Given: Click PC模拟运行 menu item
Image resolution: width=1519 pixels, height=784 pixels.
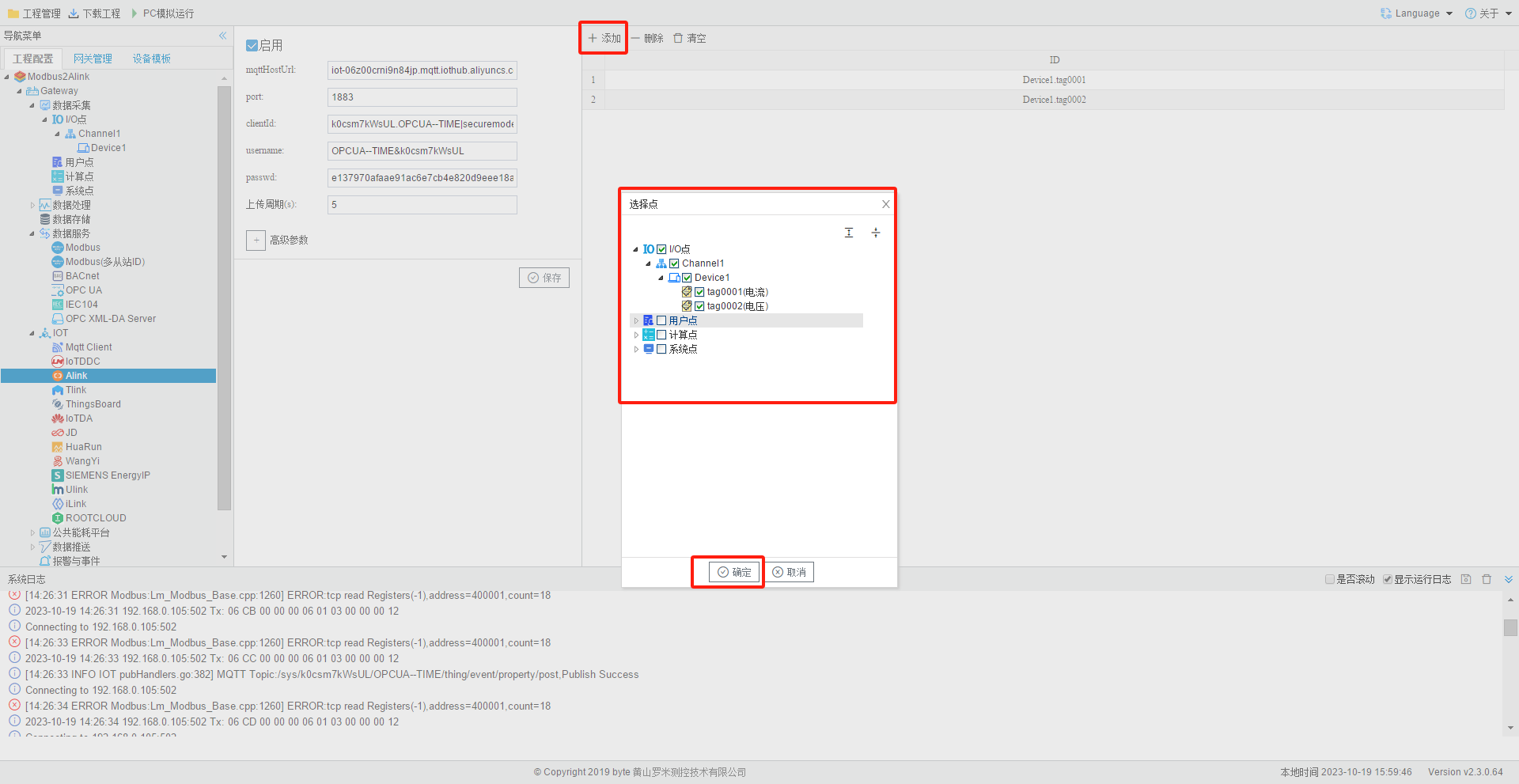Looking at the screenshot, I should click(x=162, y=13).
